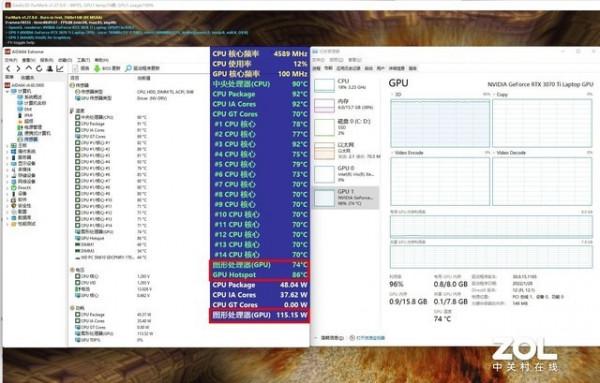The height and width of the screenshot is (383, 600).
Task: Open the Video Encode graph dropdown
Action: point(407,153)
